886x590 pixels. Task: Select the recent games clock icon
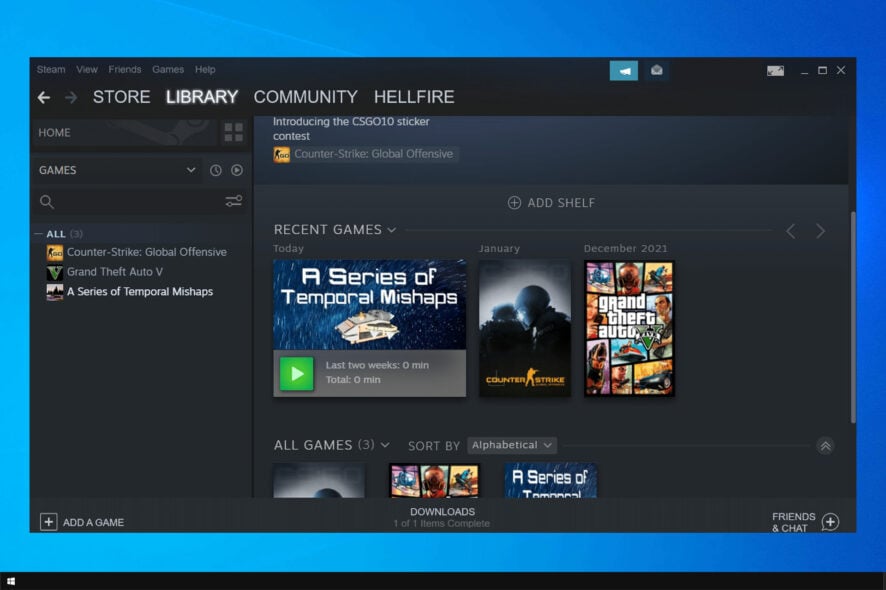point(216,170)
